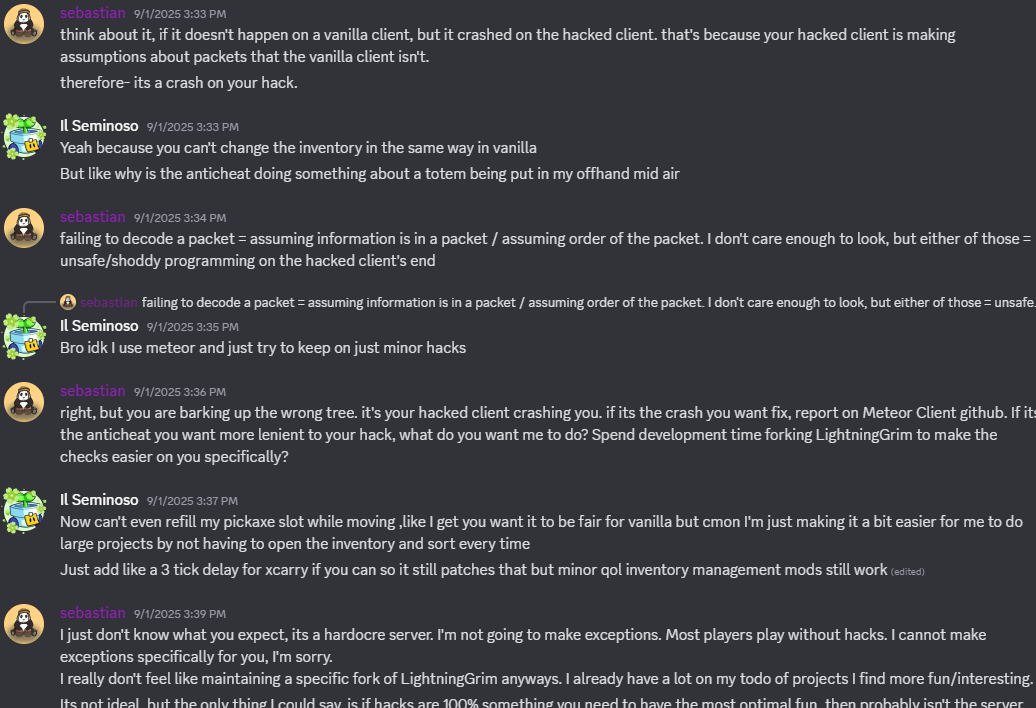
Task: Click the sebastian username on the 3:39 PM message
Action: pos(92,613)
